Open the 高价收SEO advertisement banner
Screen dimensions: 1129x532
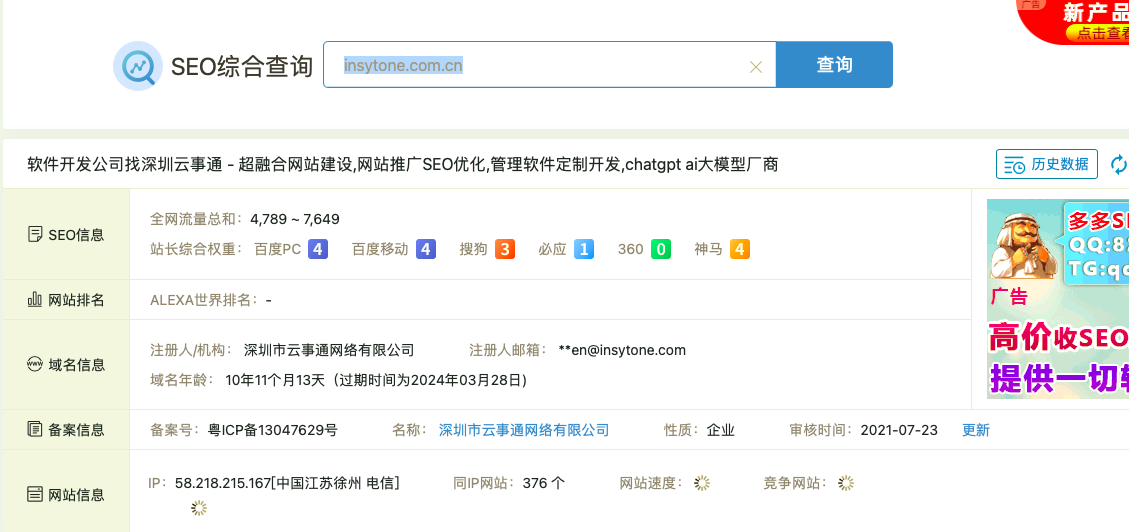pos(1057,300)
